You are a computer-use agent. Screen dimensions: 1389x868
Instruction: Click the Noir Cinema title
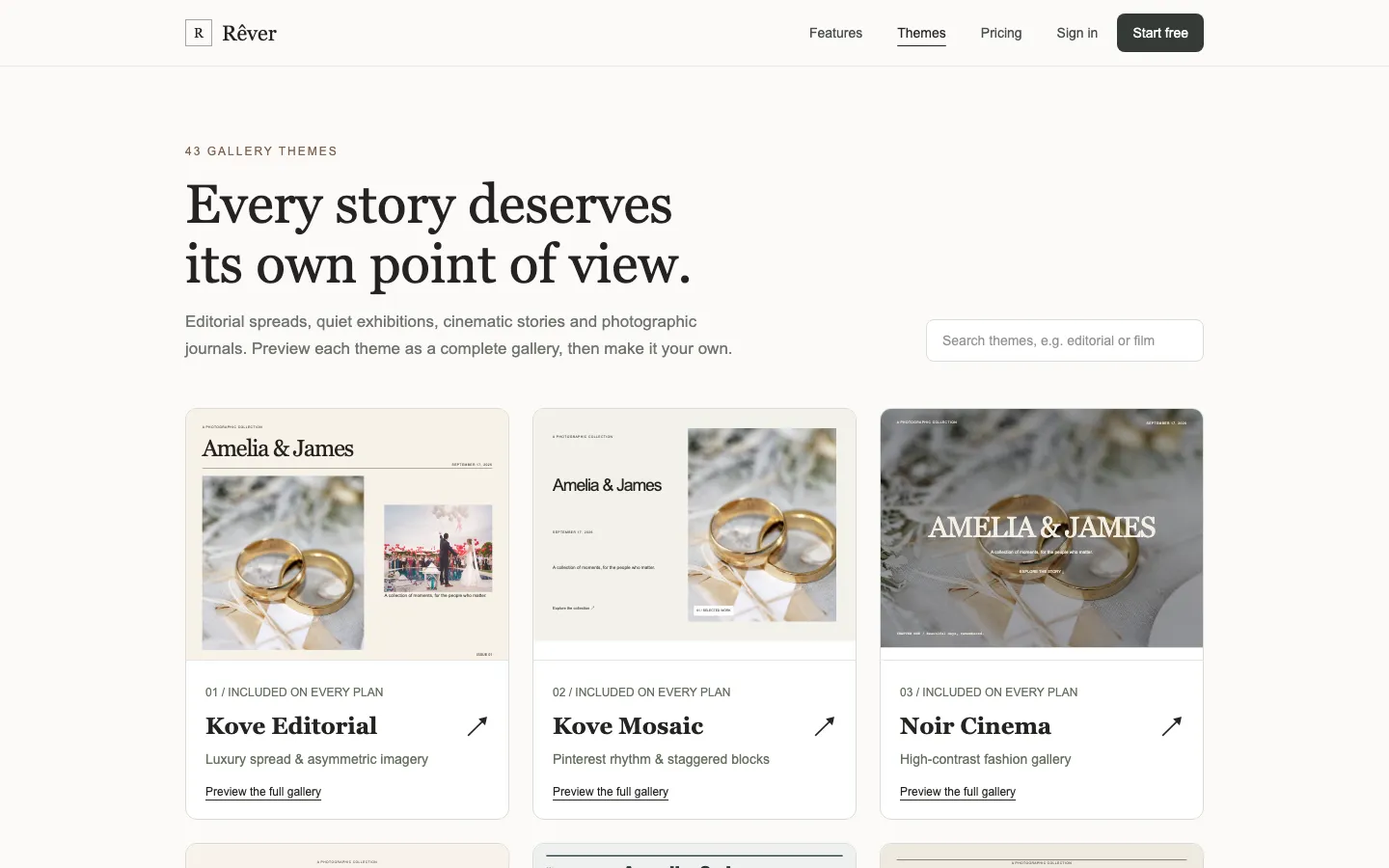tap(975, 726)
